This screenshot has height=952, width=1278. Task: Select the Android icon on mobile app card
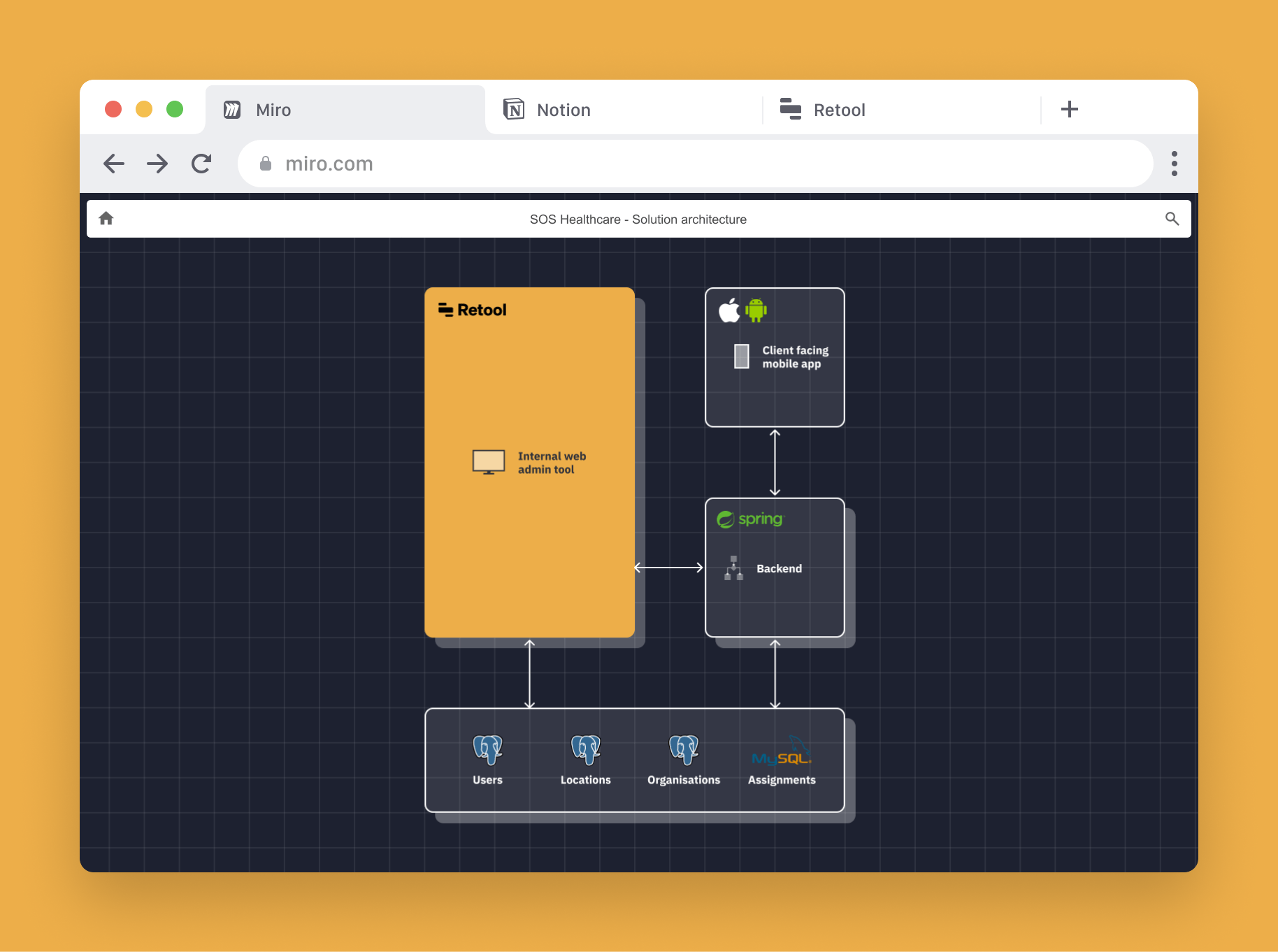[757, 310]
